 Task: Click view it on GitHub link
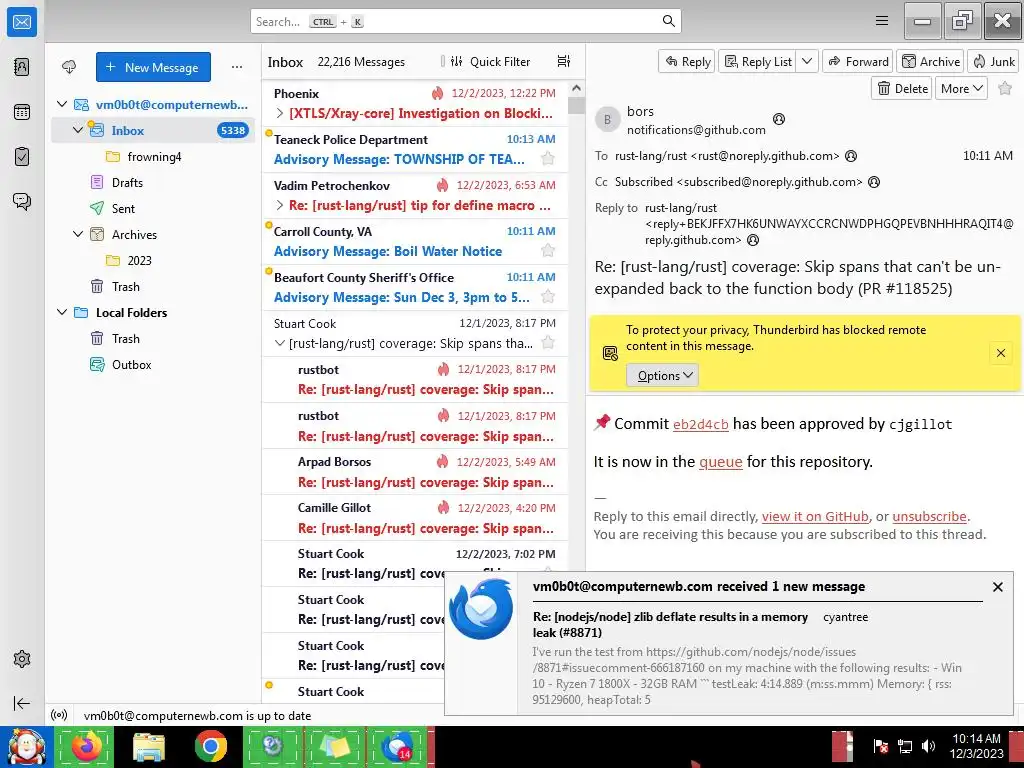pos(815,516)
